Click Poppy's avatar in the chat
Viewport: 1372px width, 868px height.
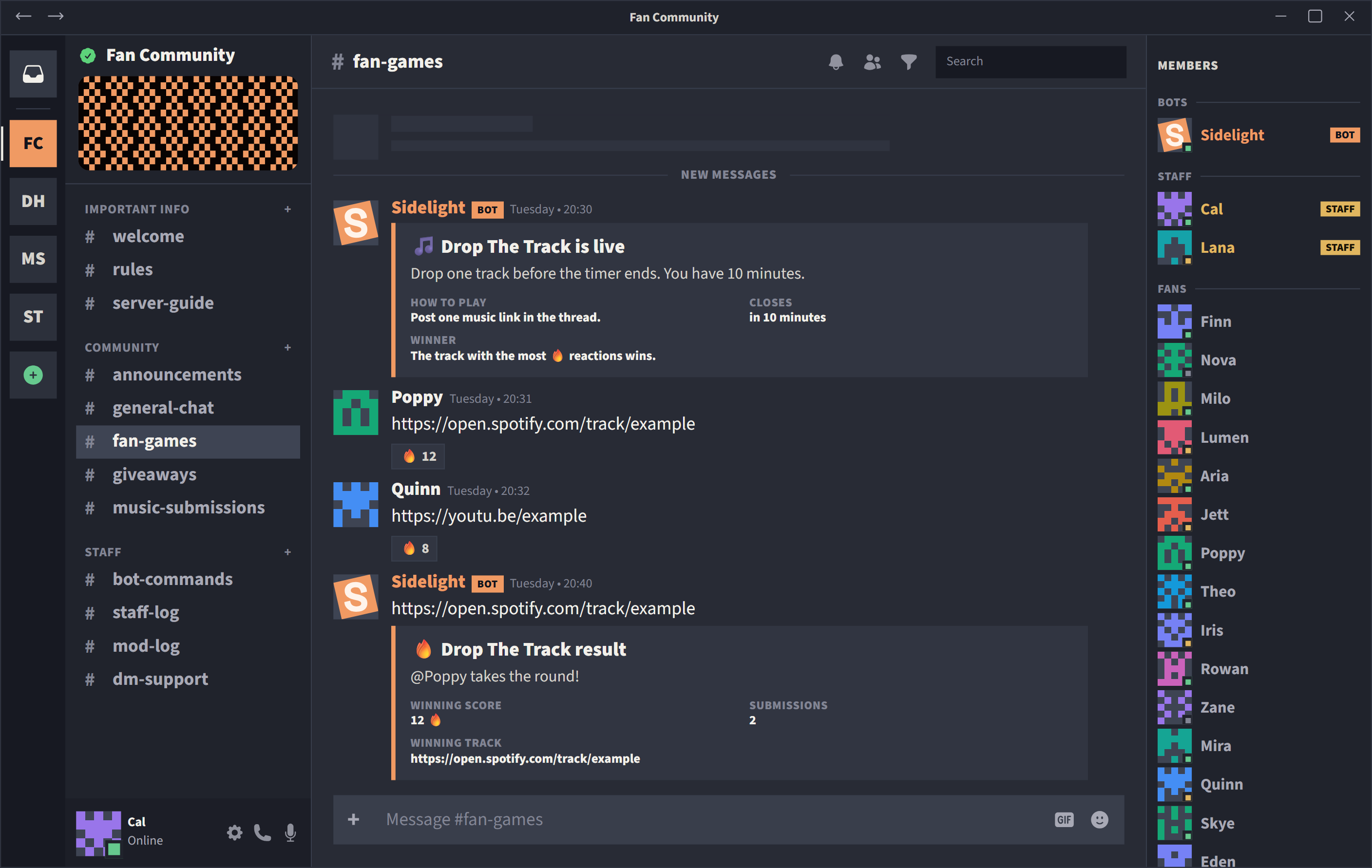[x=356, y=413]
